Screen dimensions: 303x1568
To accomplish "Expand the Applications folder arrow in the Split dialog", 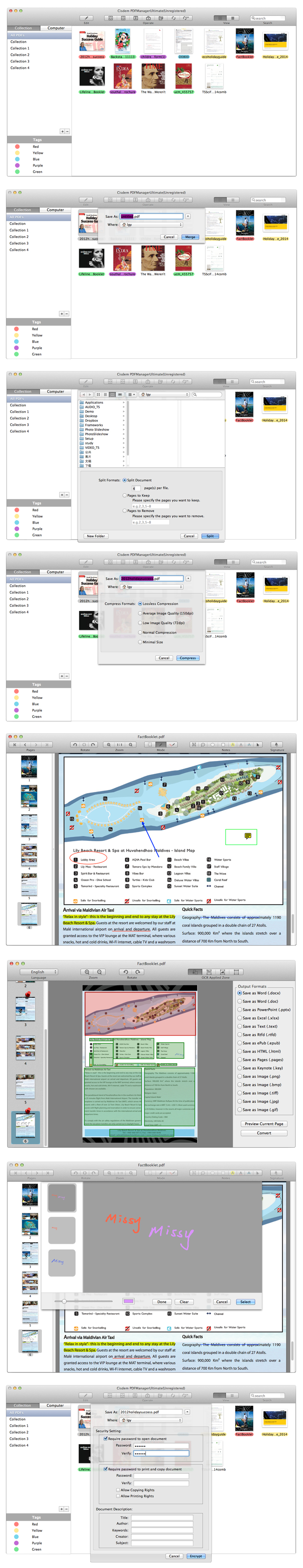I will (124, 402).
